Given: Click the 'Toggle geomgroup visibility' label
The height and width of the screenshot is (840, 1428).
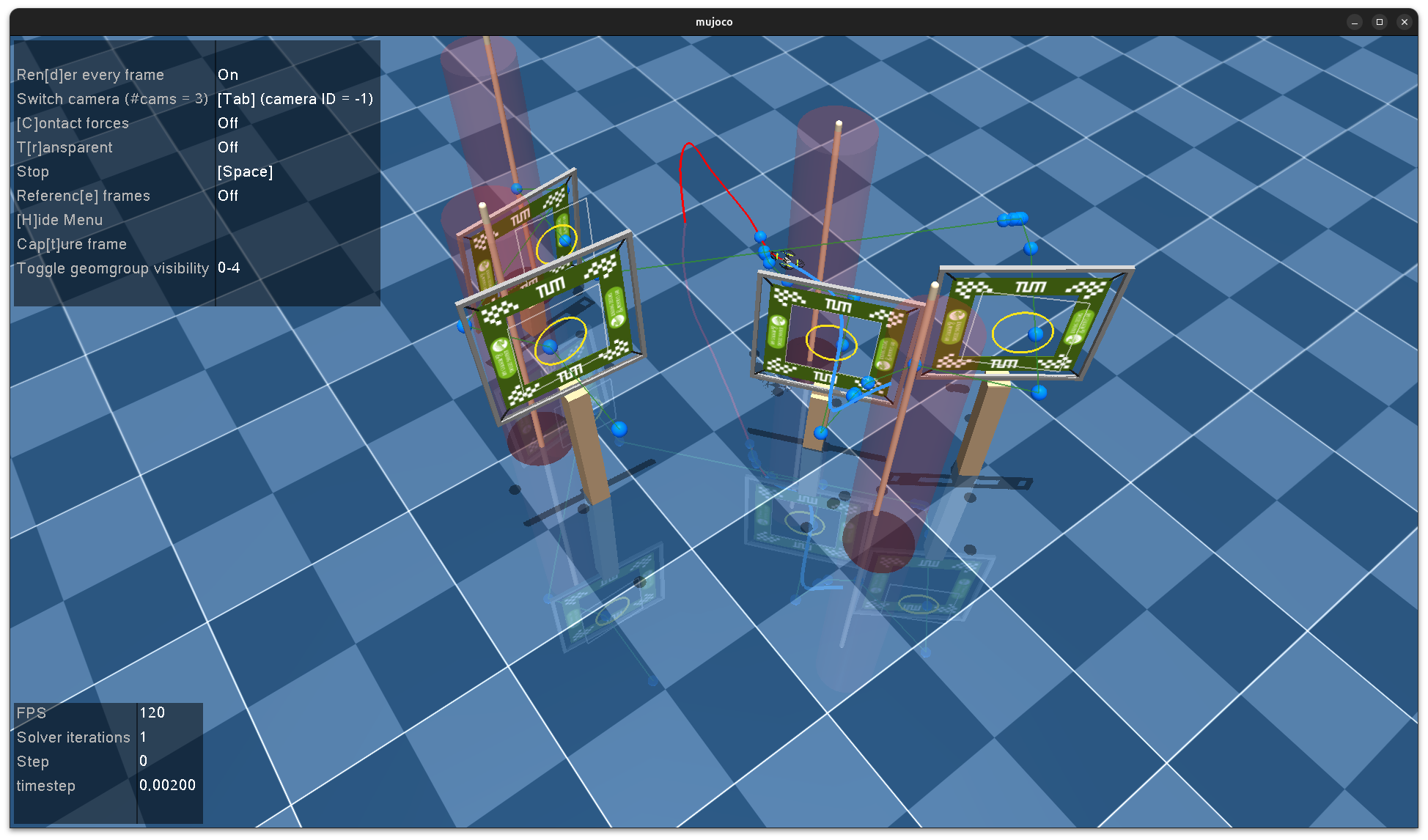Looking at the screenshot, I should pyautogui.click(x=113, y=268).
